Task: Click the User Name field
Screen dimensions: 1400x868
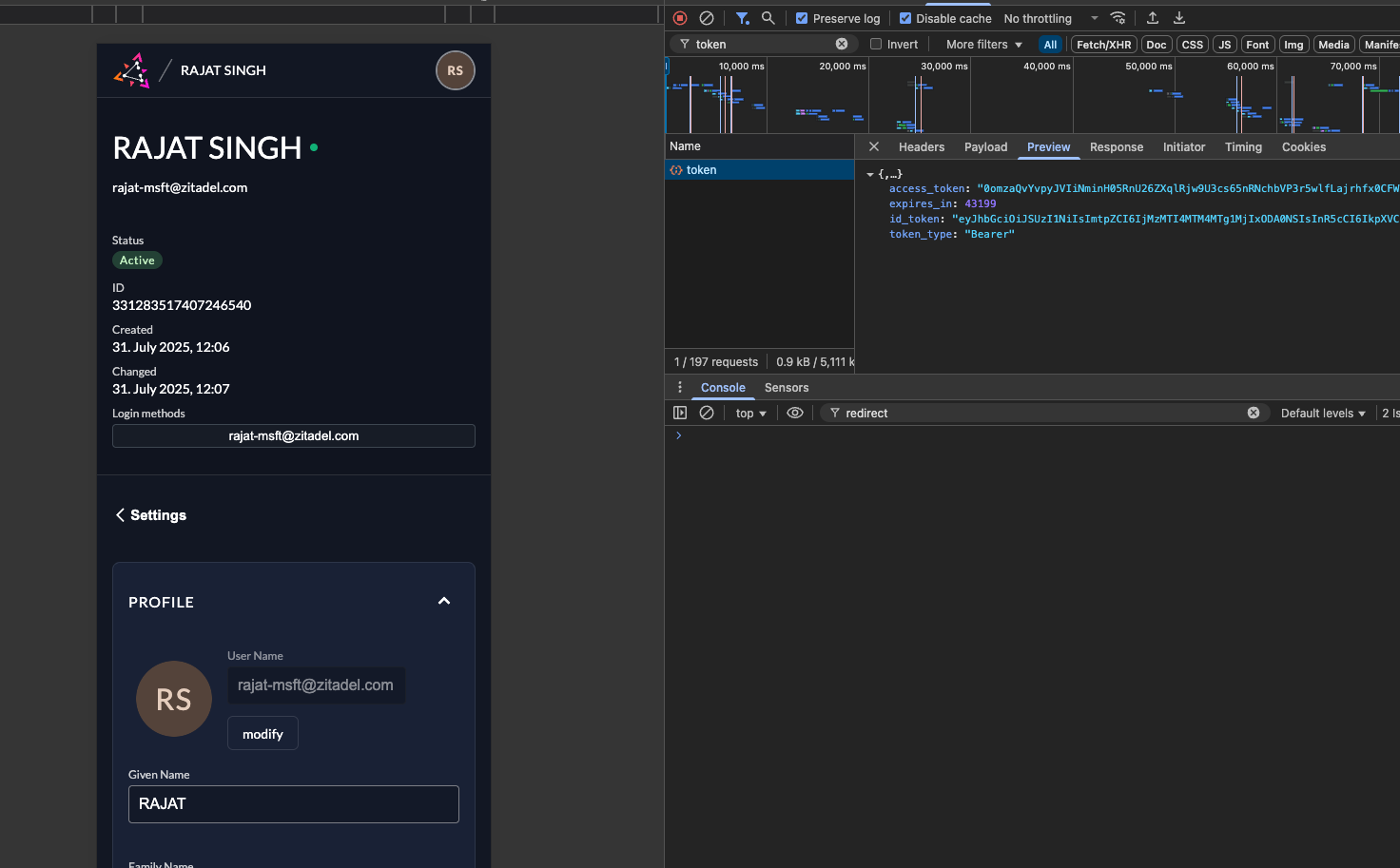Action: click(316, 685)
